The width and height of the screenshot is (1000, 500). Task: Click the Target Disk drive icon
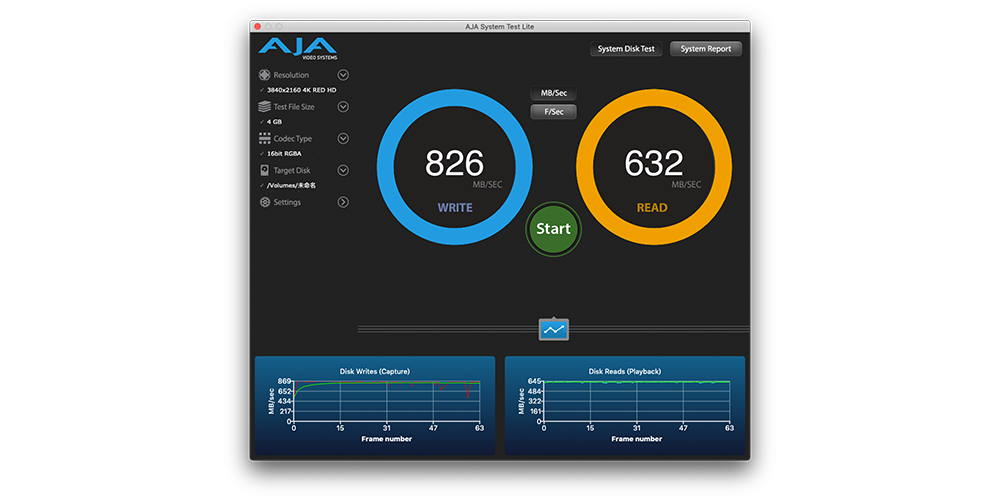pyautogui.click(x=265, y=171)
